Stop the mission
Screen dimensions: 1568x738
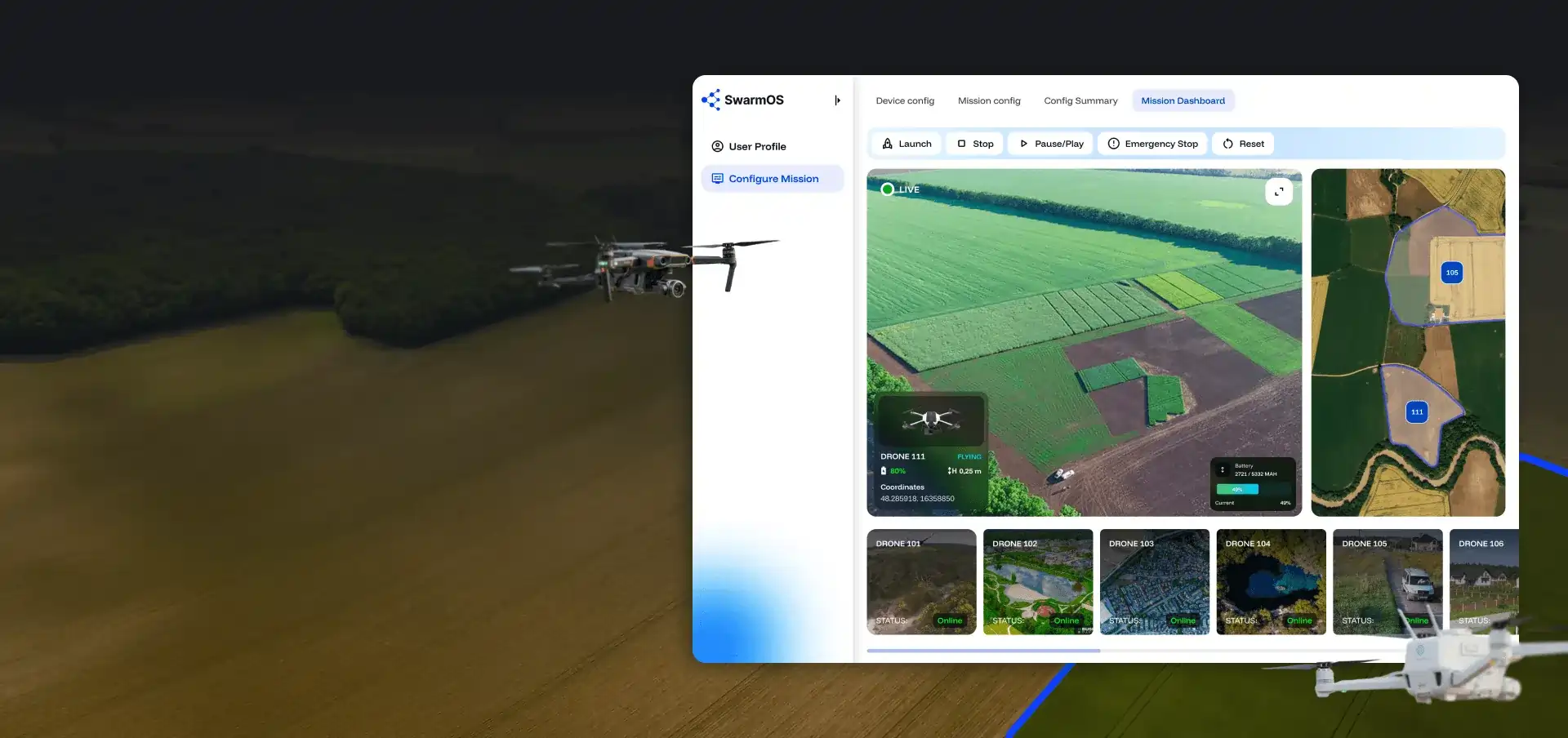click(x=975, y=144)
